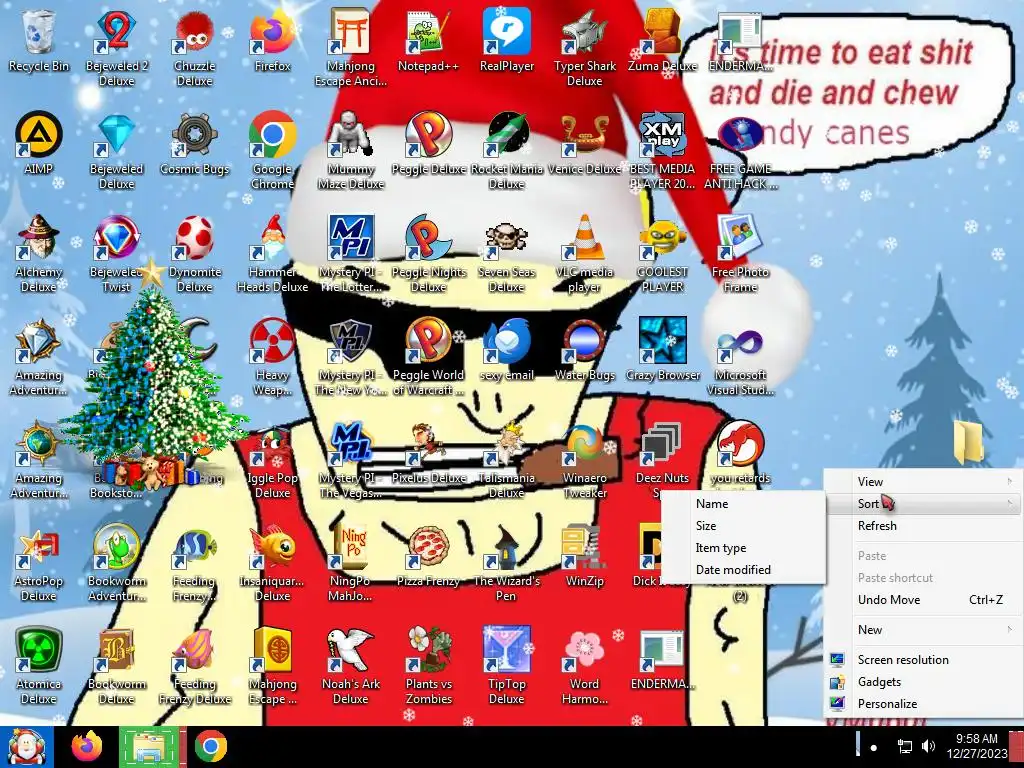Select the COOLEST PLAYER icon
Screen dimensions: 1024x768
662,255
